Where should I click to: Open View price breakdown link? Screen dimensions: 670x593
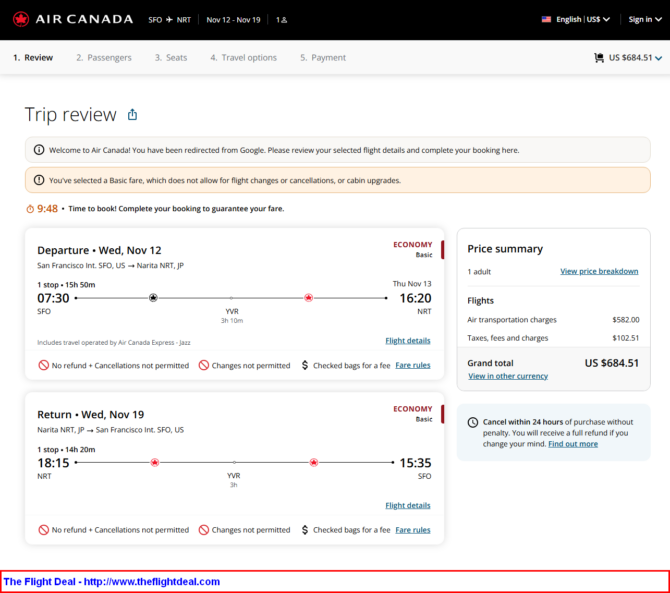pos(599,271)
